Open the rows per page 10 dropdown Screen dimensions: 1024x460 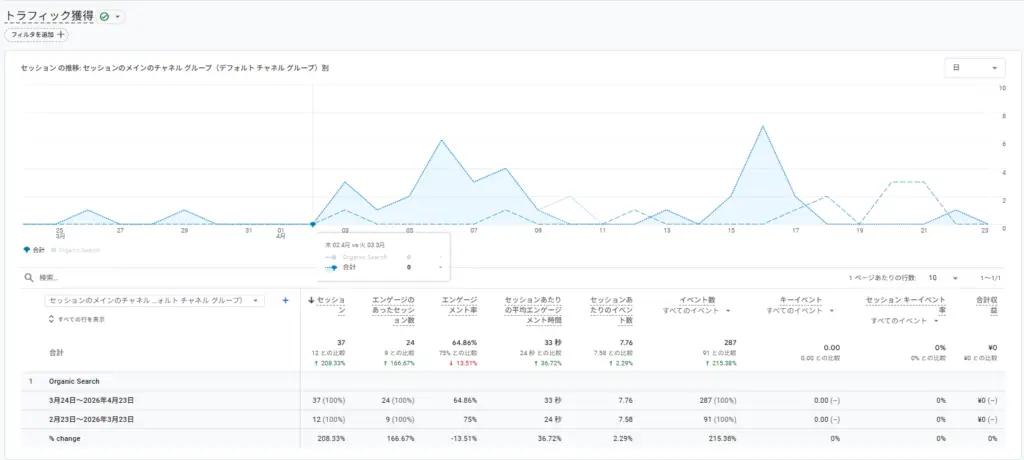[x=943, y=278]
